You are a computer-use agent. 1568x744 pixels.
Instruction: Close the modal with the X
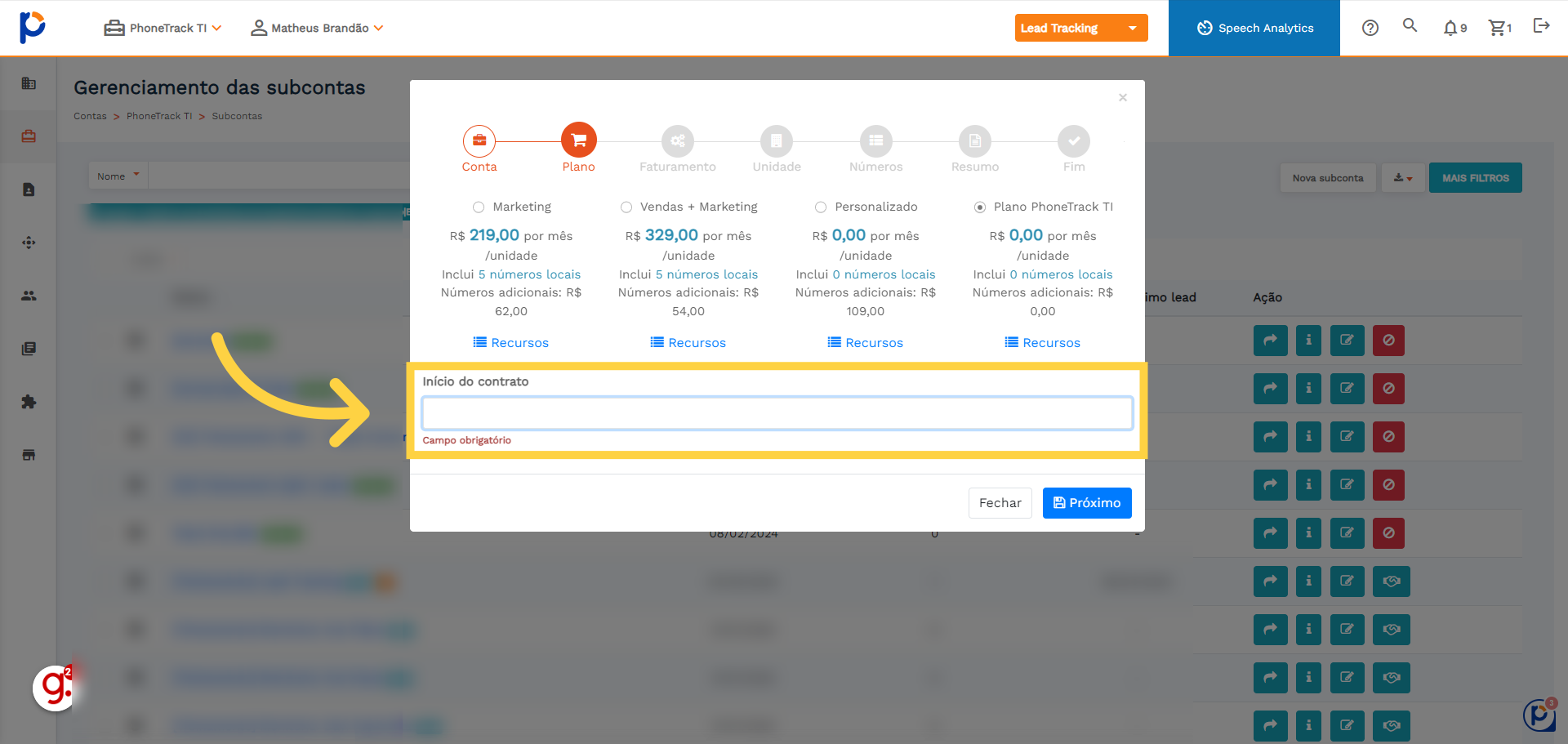pos(1123,98)
